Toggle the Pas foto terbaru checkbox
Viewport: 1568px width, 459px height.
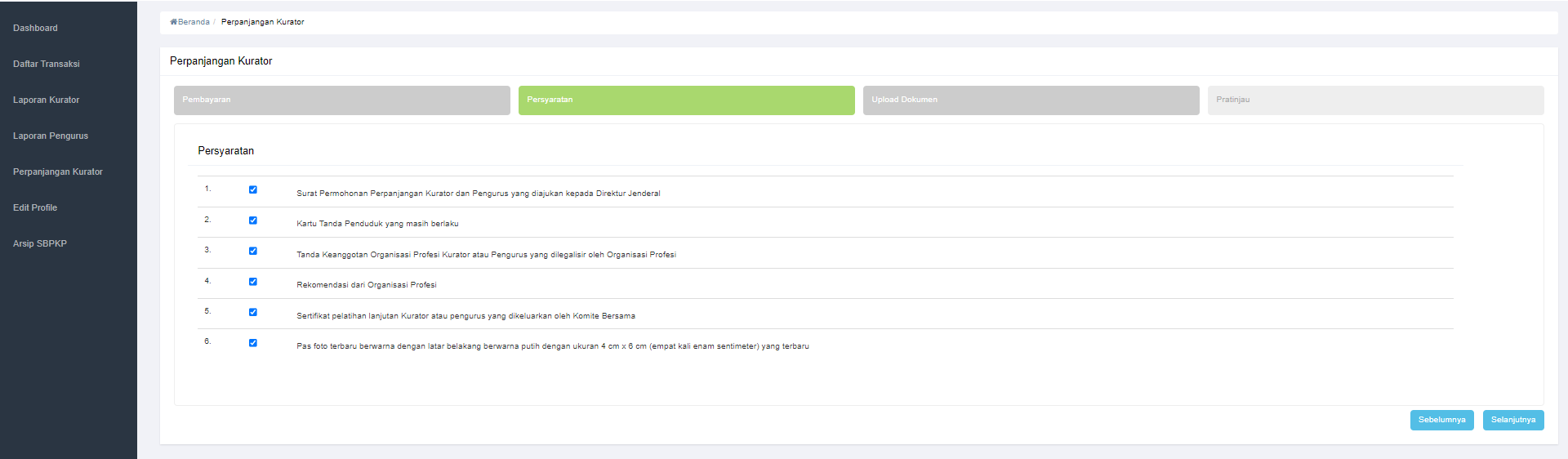(x=253, y=343)
